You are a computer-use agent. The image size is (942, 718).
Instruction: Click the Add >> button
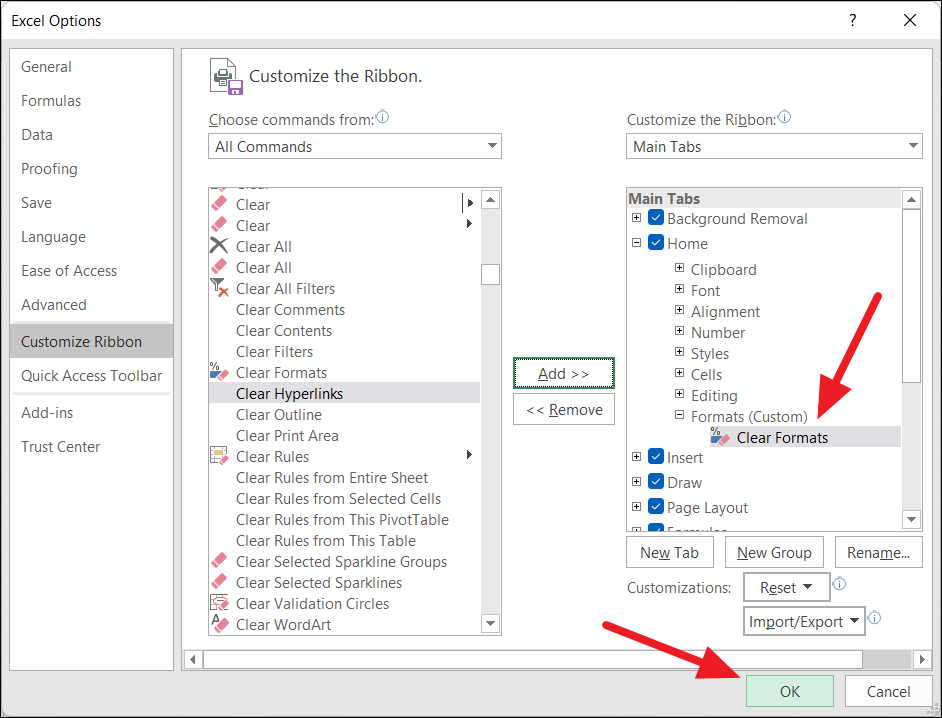pyautogui.click(x=564, y=373)
